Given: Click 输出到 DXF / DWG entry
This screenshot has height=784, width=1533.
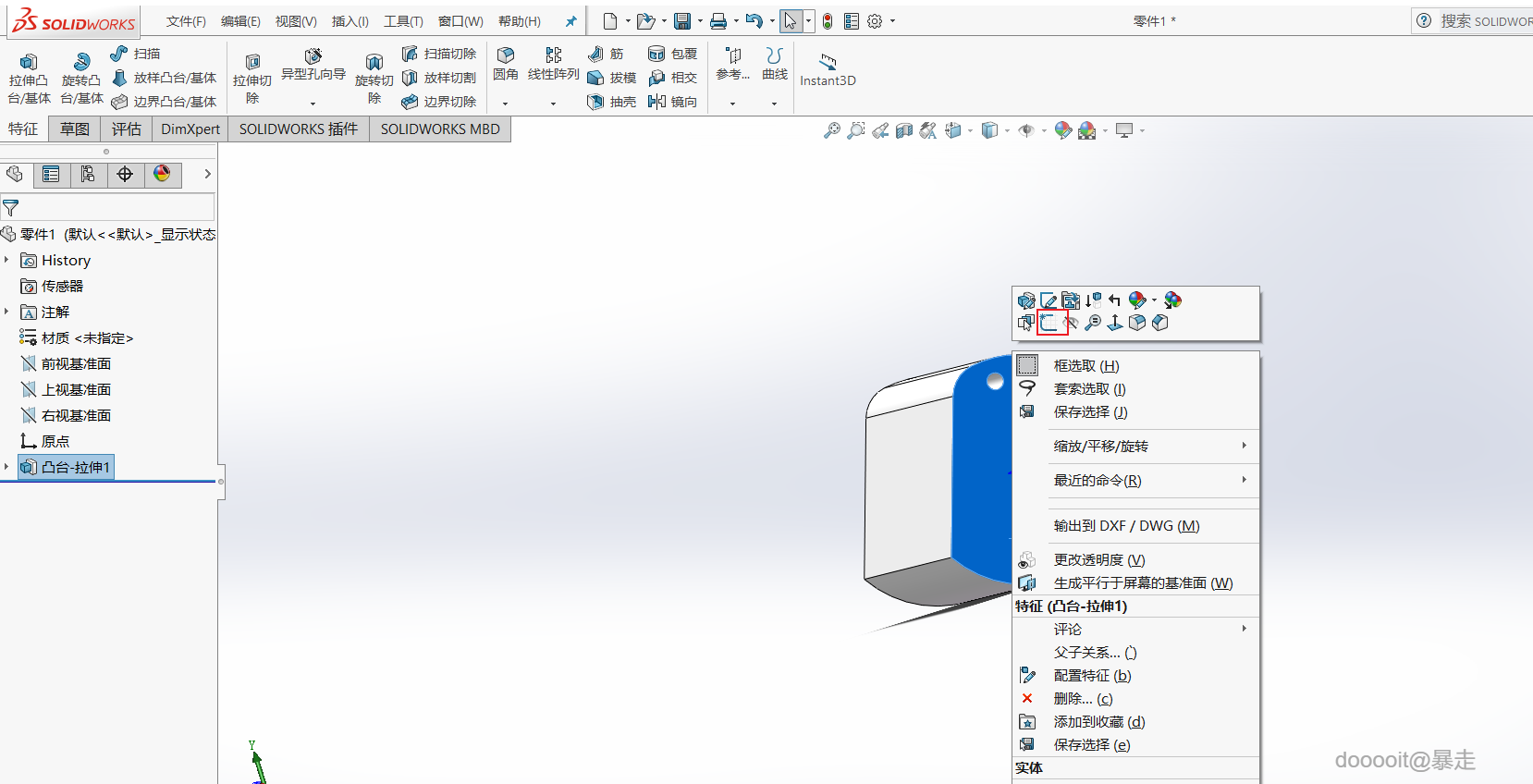Looking at the screenshot, I should click(1126, 526).
